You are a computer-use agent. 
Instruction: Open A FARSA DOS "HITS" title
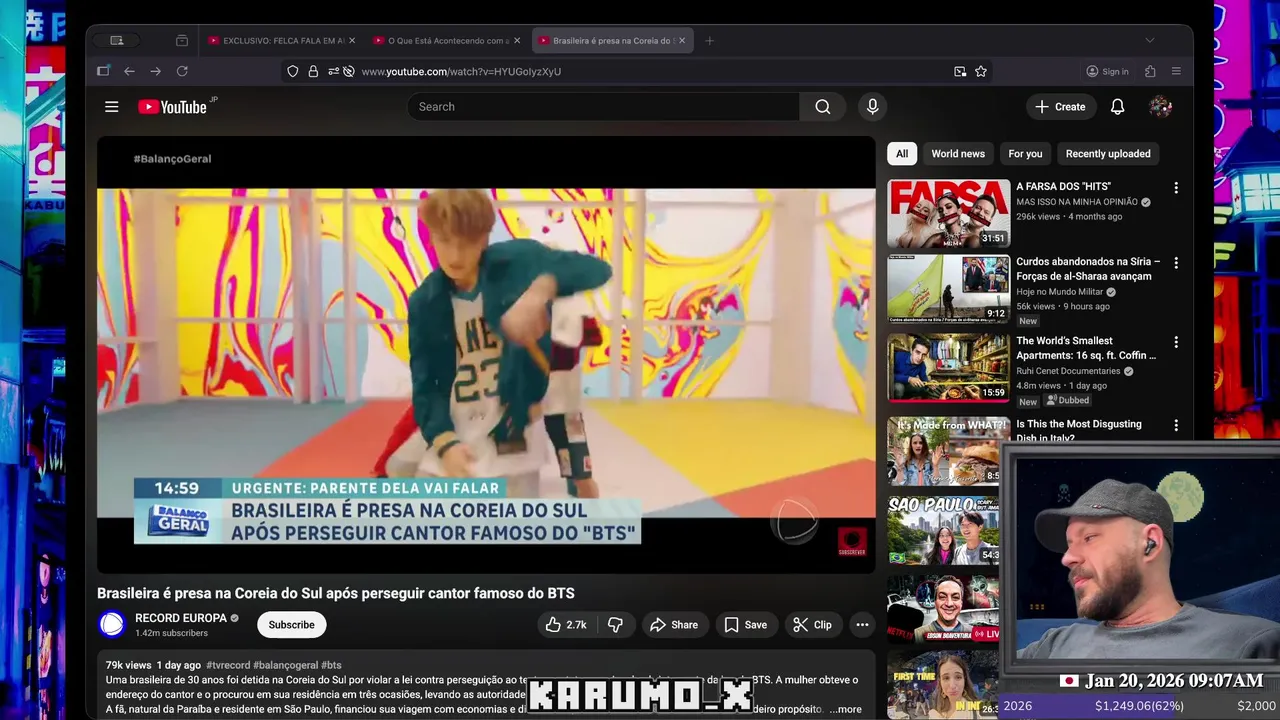[1063, 187]
